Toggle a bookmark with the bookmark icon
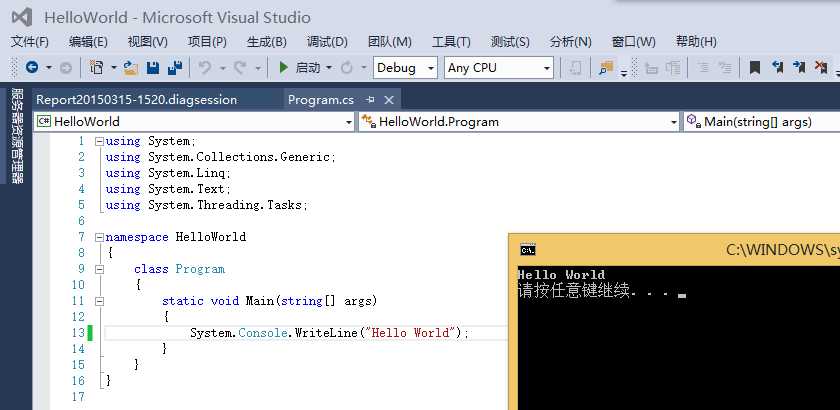The height and width of the screenshot is (410, 840). (x=755, y=68)
